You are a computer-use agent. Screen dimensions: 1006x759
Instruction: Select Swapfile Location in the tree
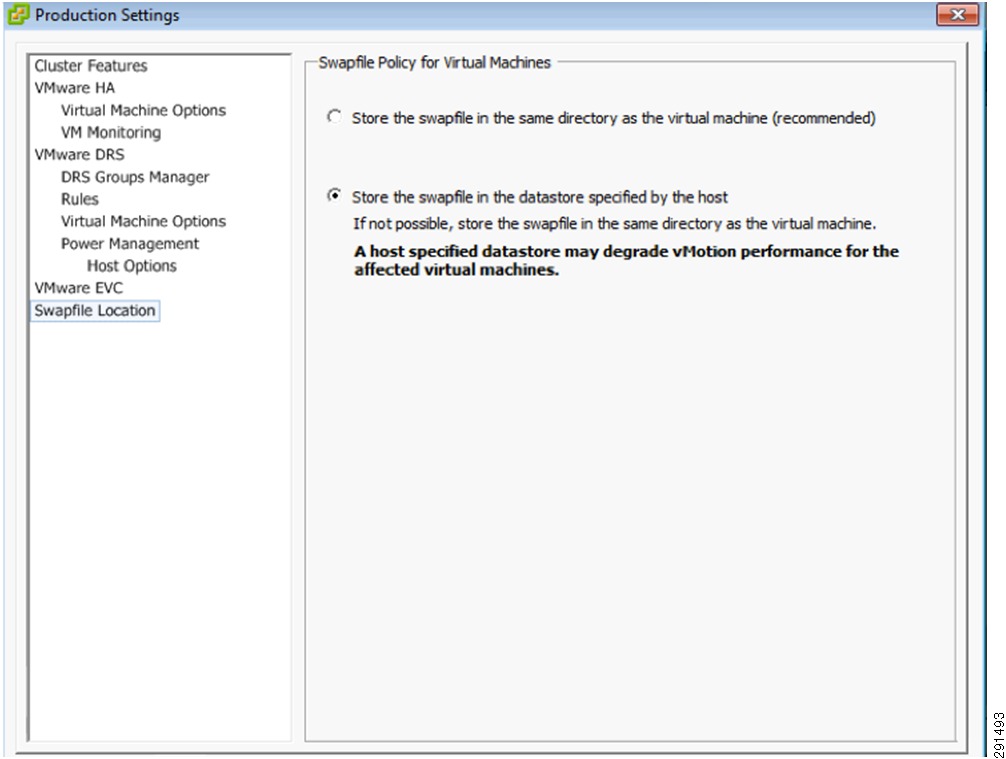[95, 311]
